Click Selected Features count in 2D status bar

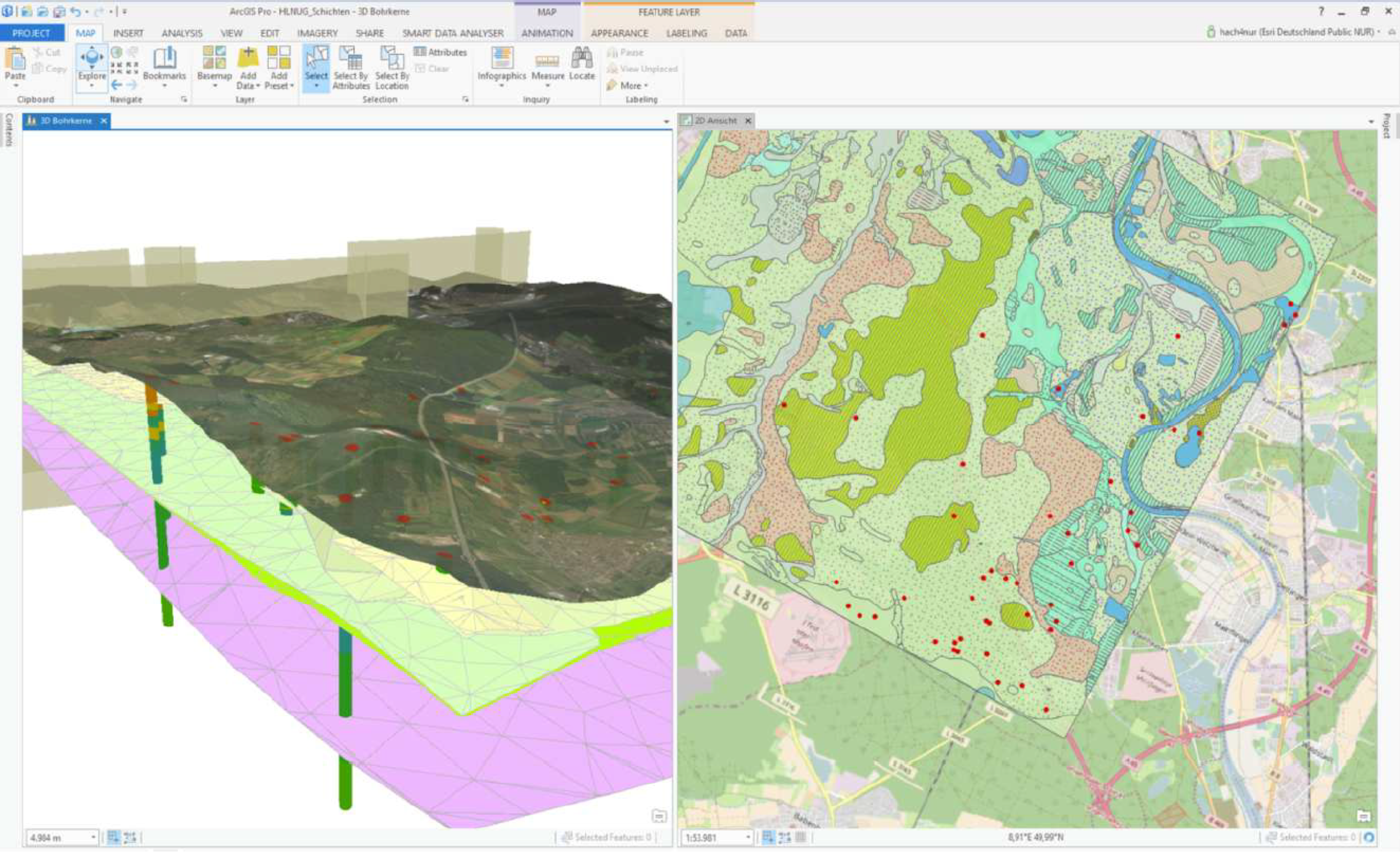[x=1311, y=837]
